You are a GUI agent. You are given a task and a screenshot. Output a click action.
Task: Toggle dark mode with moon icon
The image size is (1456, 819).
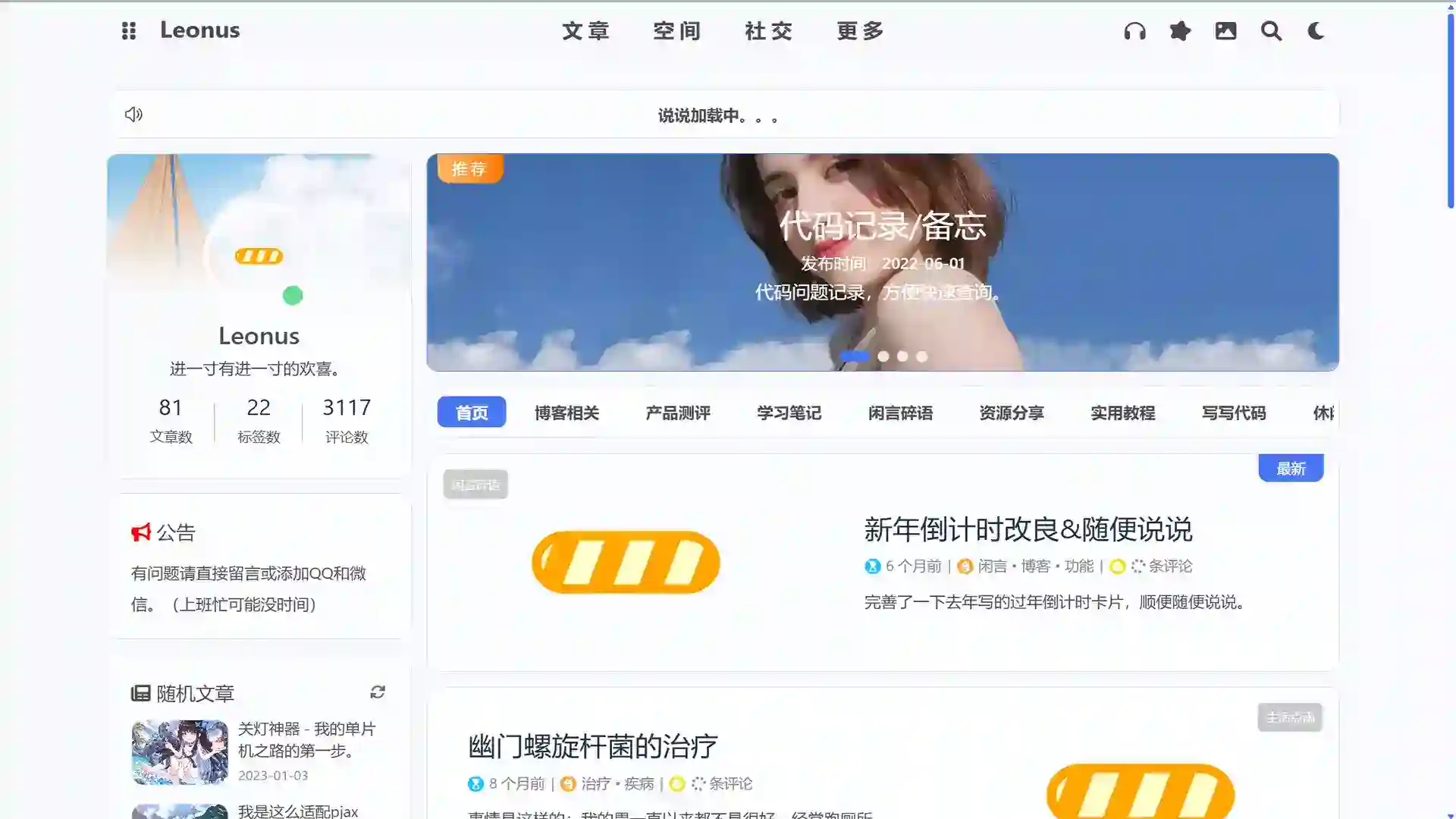(1316, 31)
